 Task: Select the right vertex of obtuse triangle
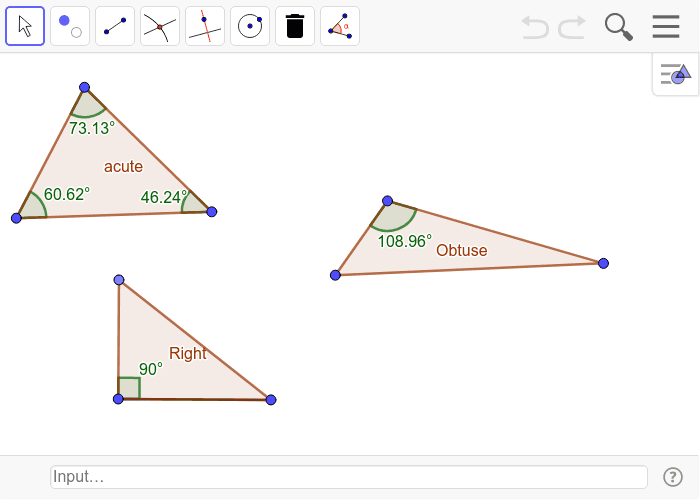click(604, 263)
